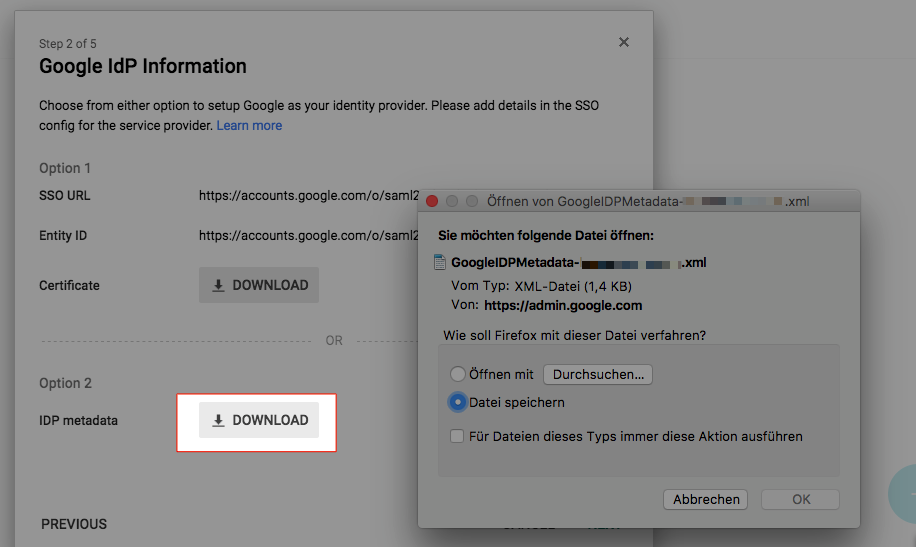Click the Durchsuchen... button

(x=598, y=375)
